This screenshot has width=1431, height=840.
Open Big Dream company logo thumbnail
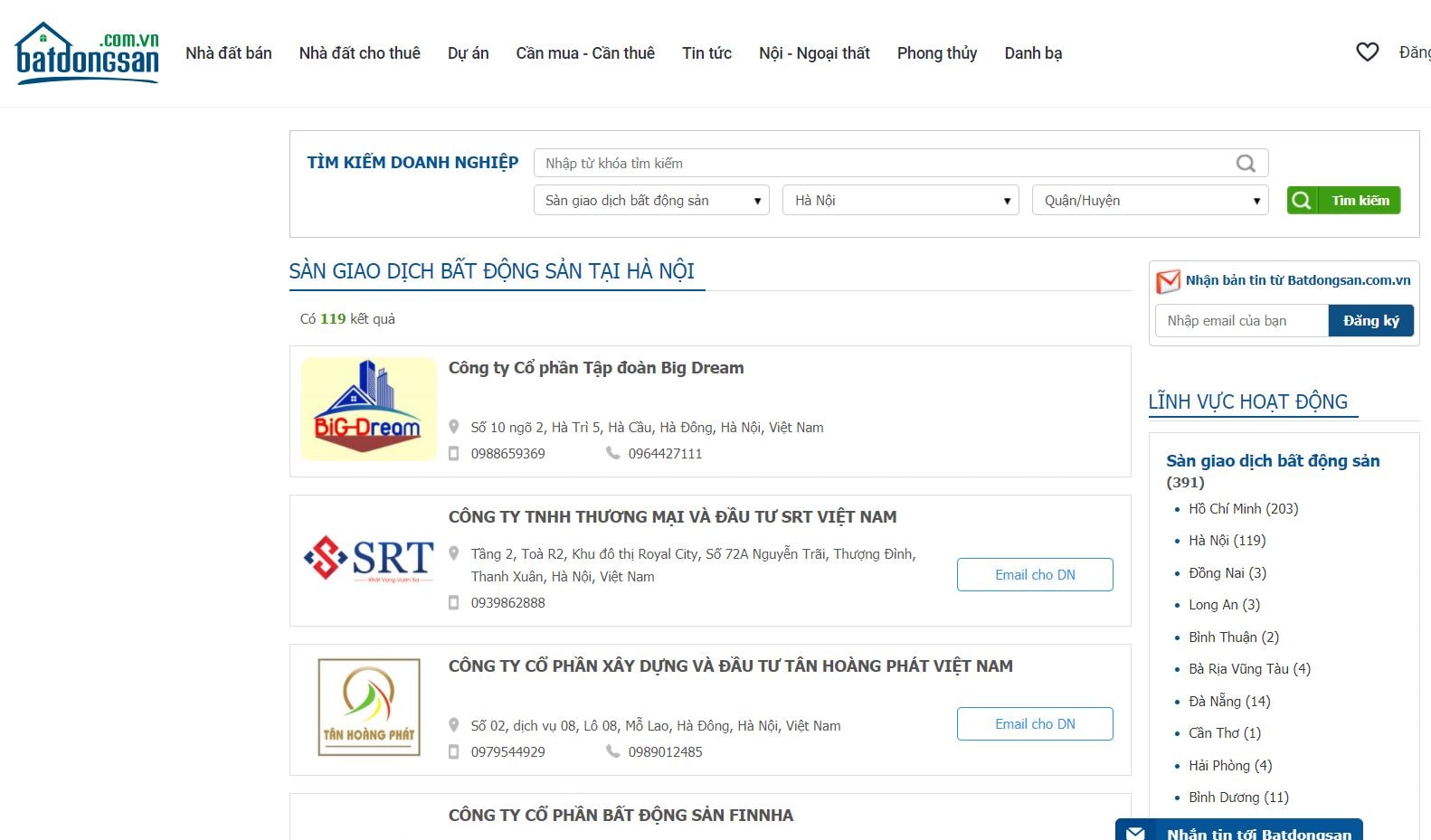coord(369,409)
